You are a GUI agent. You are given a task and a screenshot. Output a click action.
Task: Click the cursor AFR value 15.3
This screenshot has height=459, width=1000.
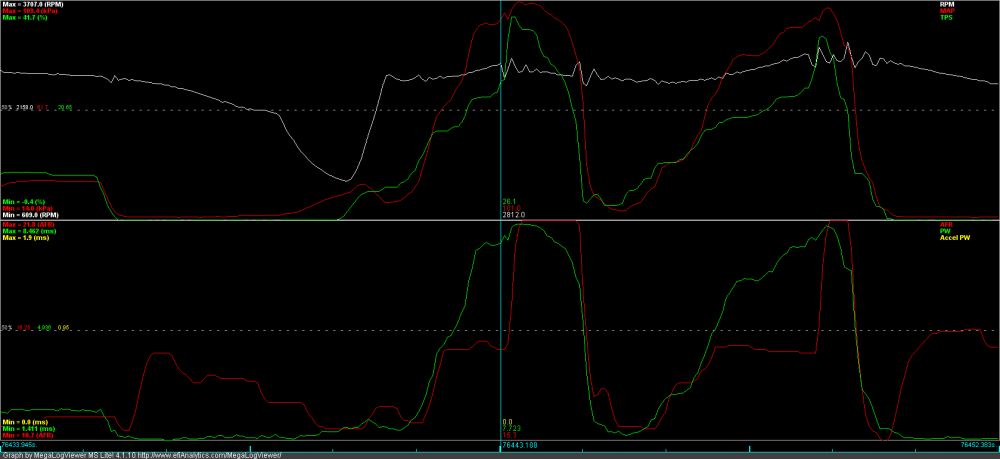point(509,435)
